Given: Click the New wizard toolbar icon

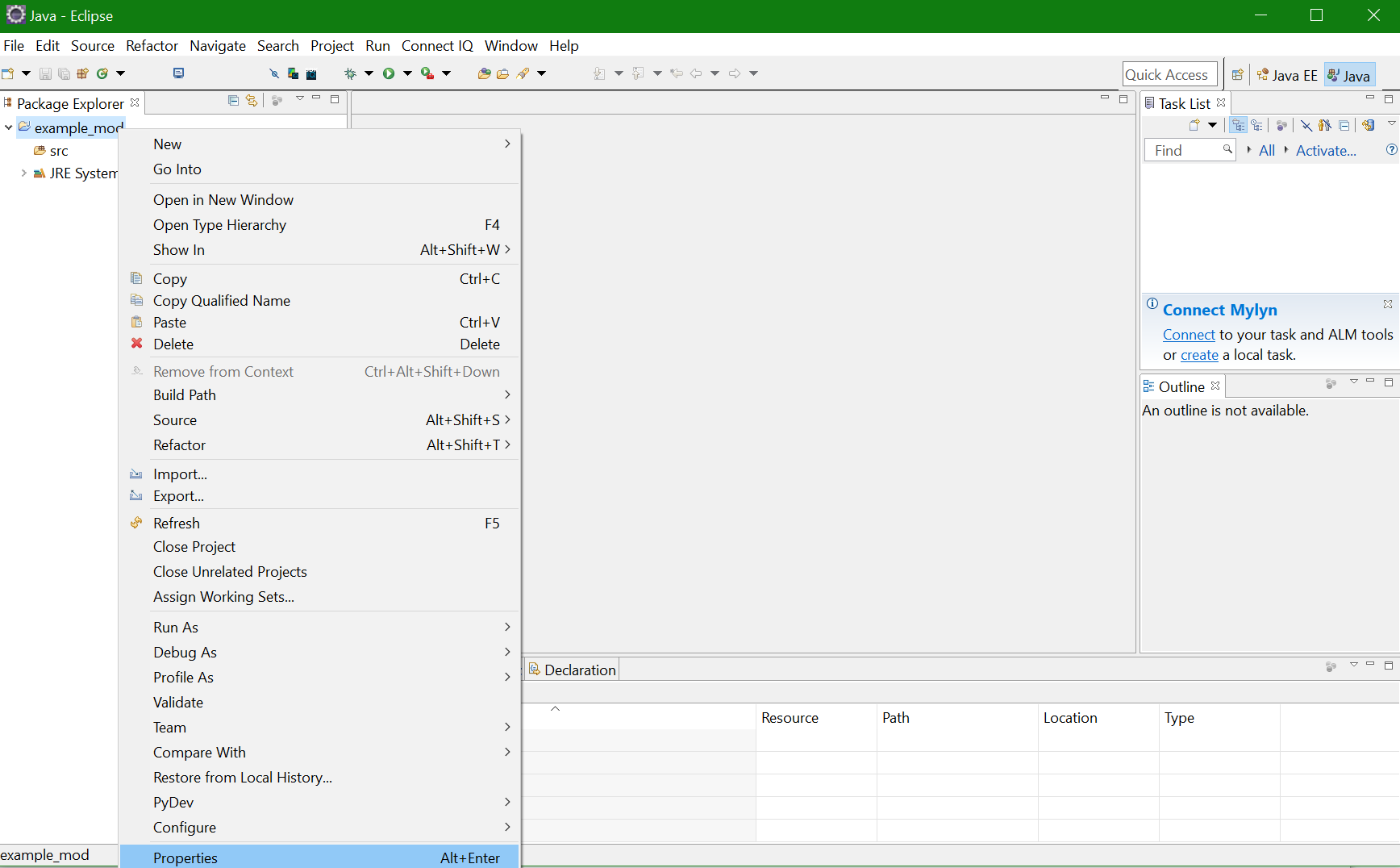Looking at the screenshot, I should pos(8,73).
